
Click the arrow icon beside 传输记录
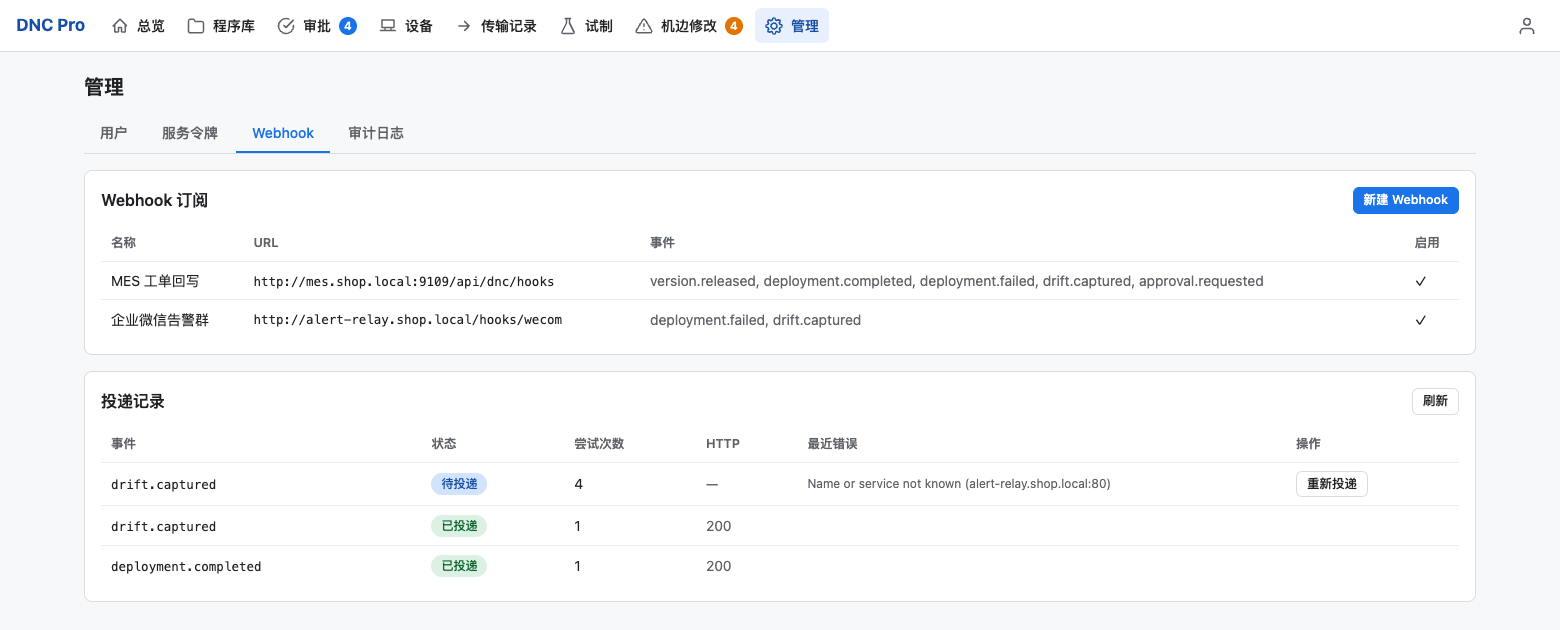click(464, 26)
